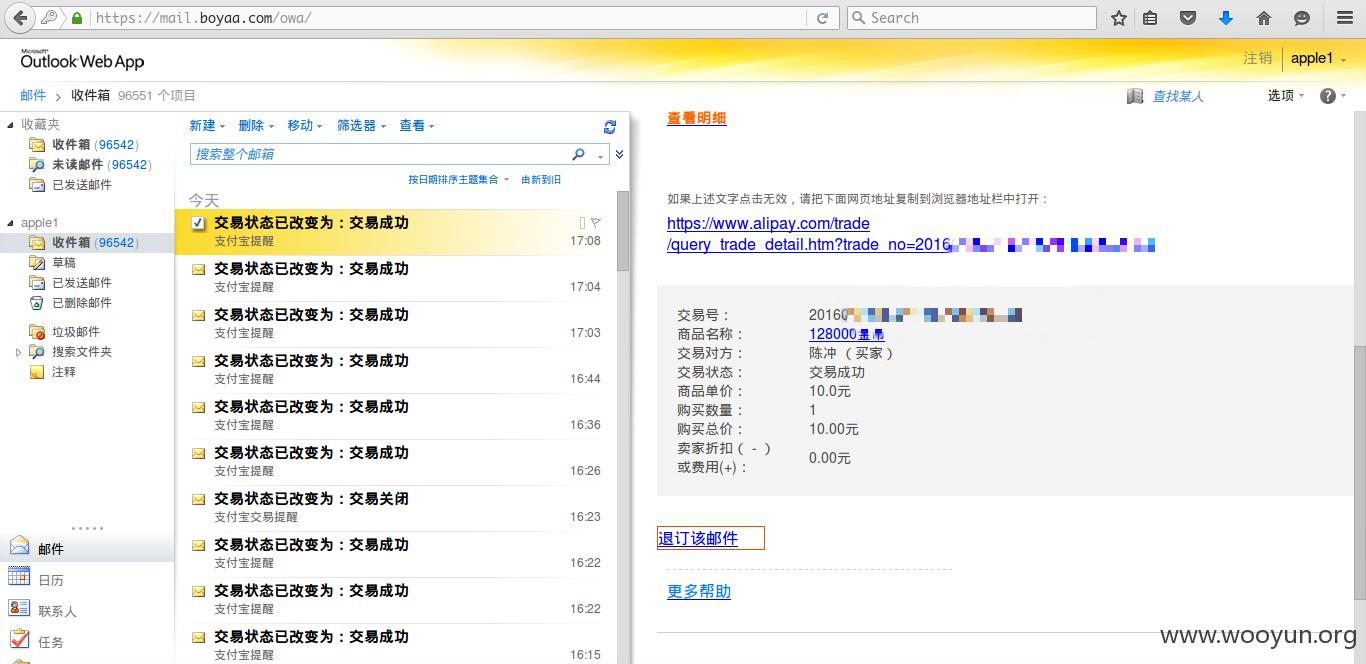Screen dimensions: 1366x664
Task: Open the 注释 folder
Action: (x=53, y=372)
